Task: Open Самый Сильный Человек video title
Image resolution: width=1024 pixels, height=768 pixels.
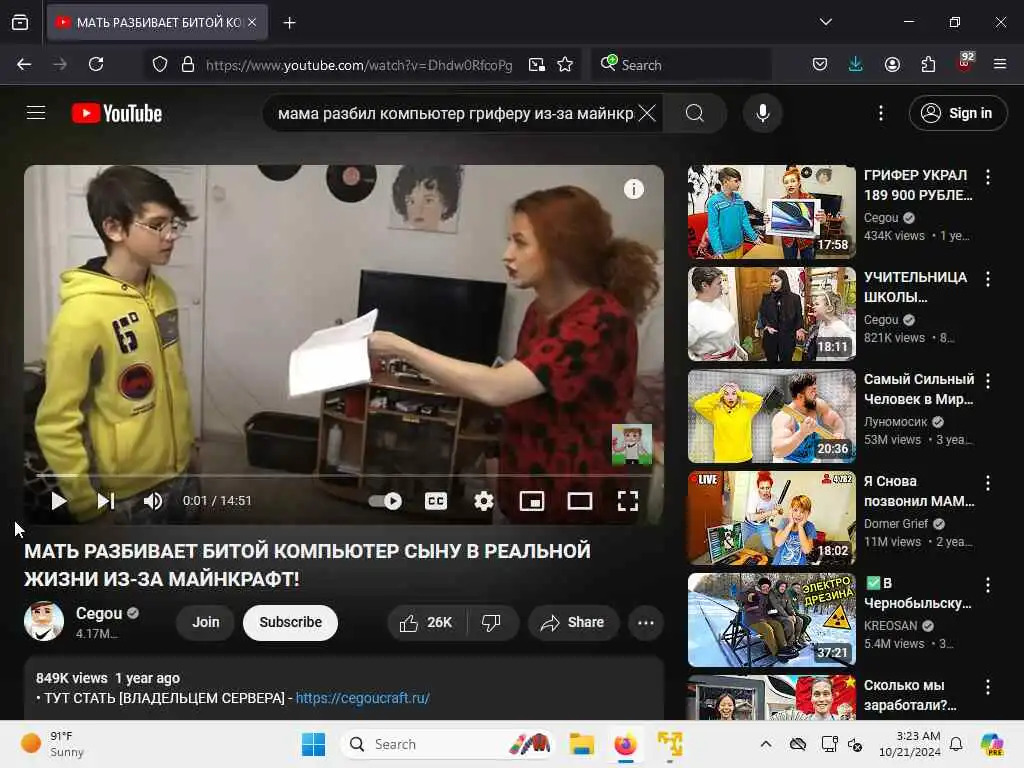Action: pyautogui.click(x=918, y=389)
